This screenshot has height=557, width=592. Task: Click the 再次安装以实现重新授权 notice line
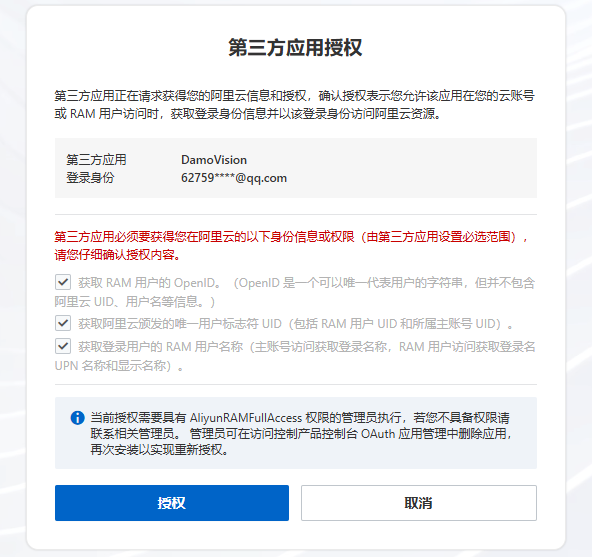click(x=159, y=450)
